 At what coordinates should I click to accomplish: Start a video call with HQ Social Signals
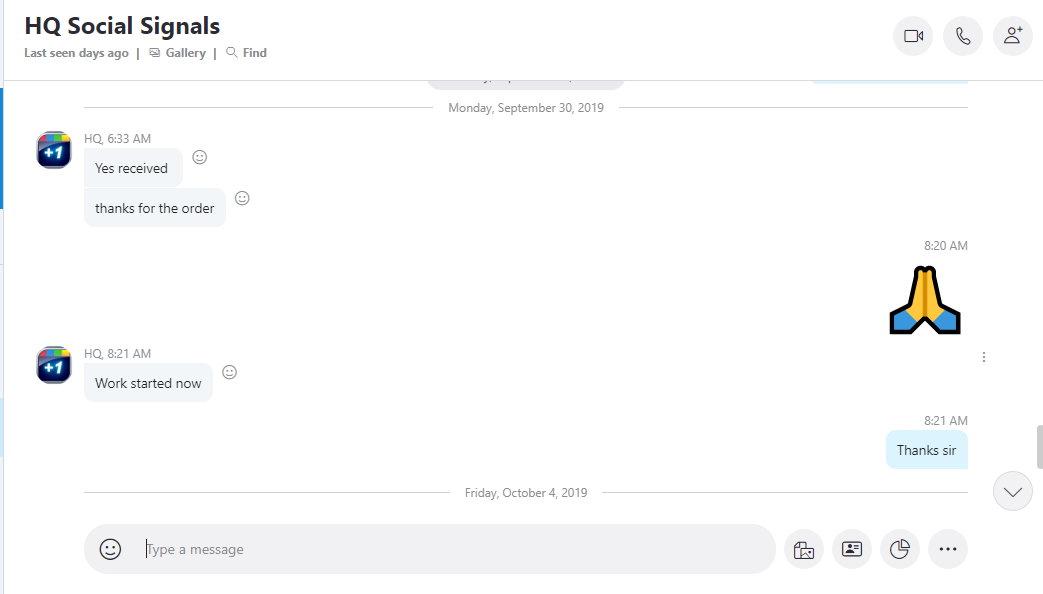(913, 36)
